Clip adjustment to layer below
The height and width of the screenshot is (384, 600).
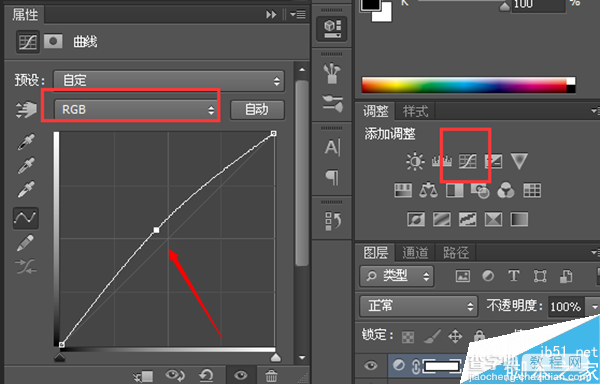point(143,376)
